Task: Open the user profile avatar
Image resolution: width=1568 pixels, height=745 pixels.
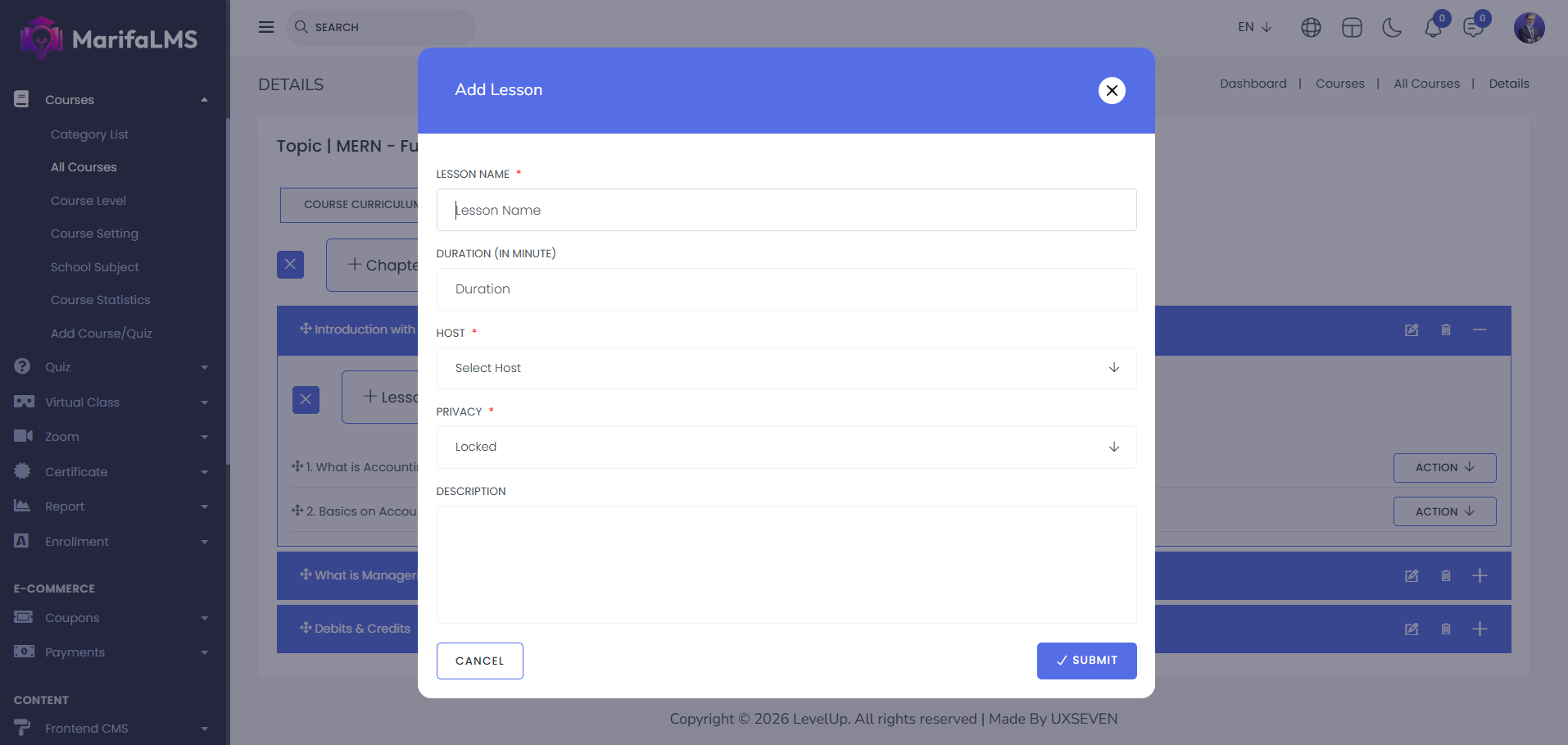Action: [1529, 28]
